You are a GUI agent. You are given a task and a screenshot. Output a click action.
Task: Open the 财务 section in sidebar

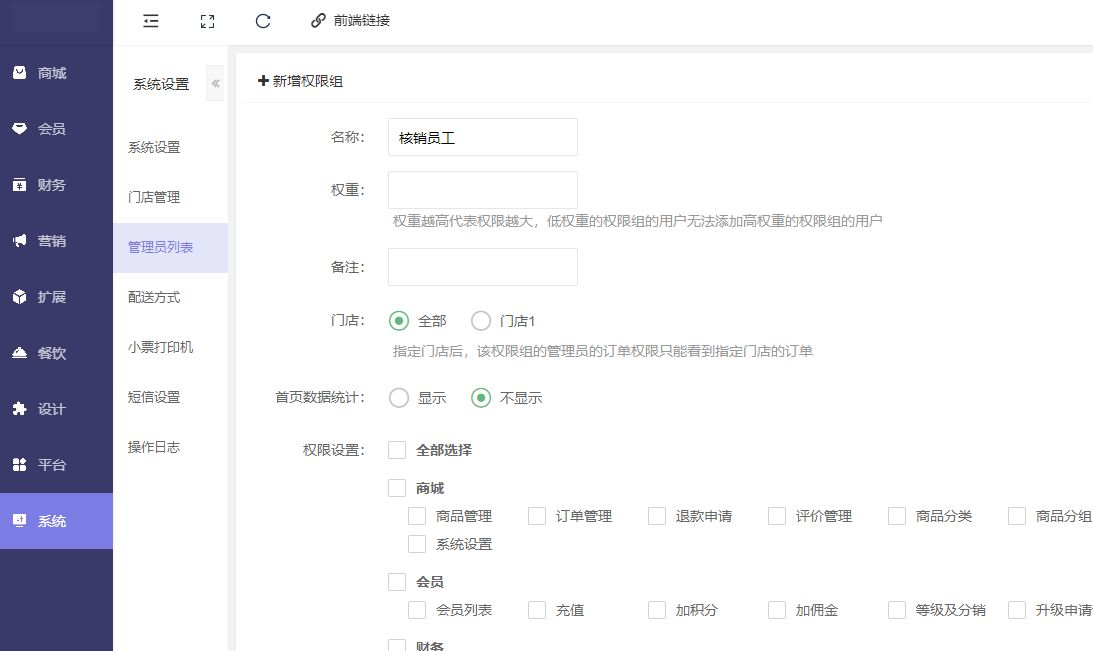click(52, 185)
